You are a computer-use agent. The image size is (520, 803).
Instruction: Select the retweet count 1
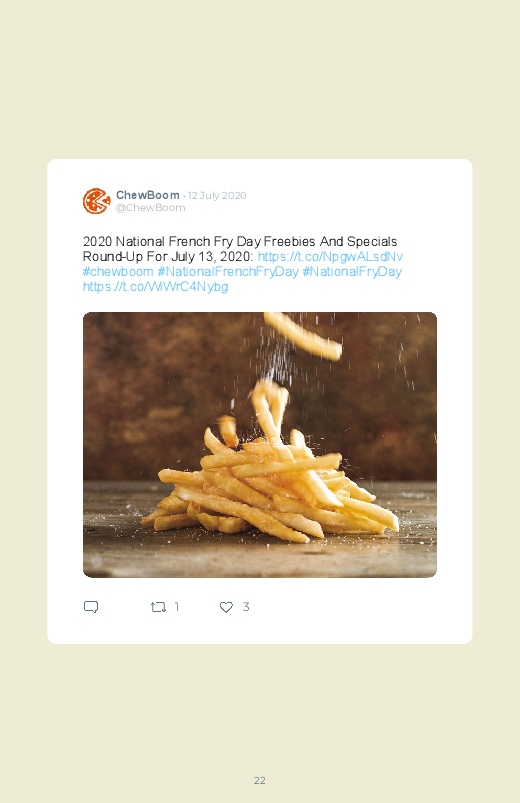coord(177,607)
